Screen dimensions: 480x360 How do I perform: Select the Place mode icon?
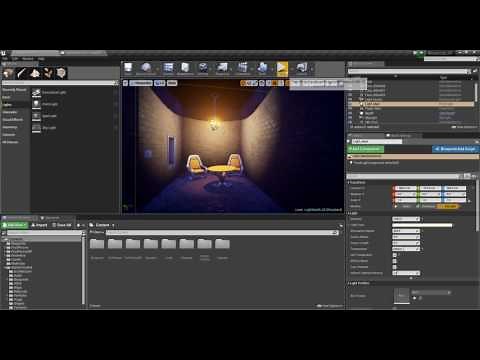pyautogui.click(x=8, y=73)
